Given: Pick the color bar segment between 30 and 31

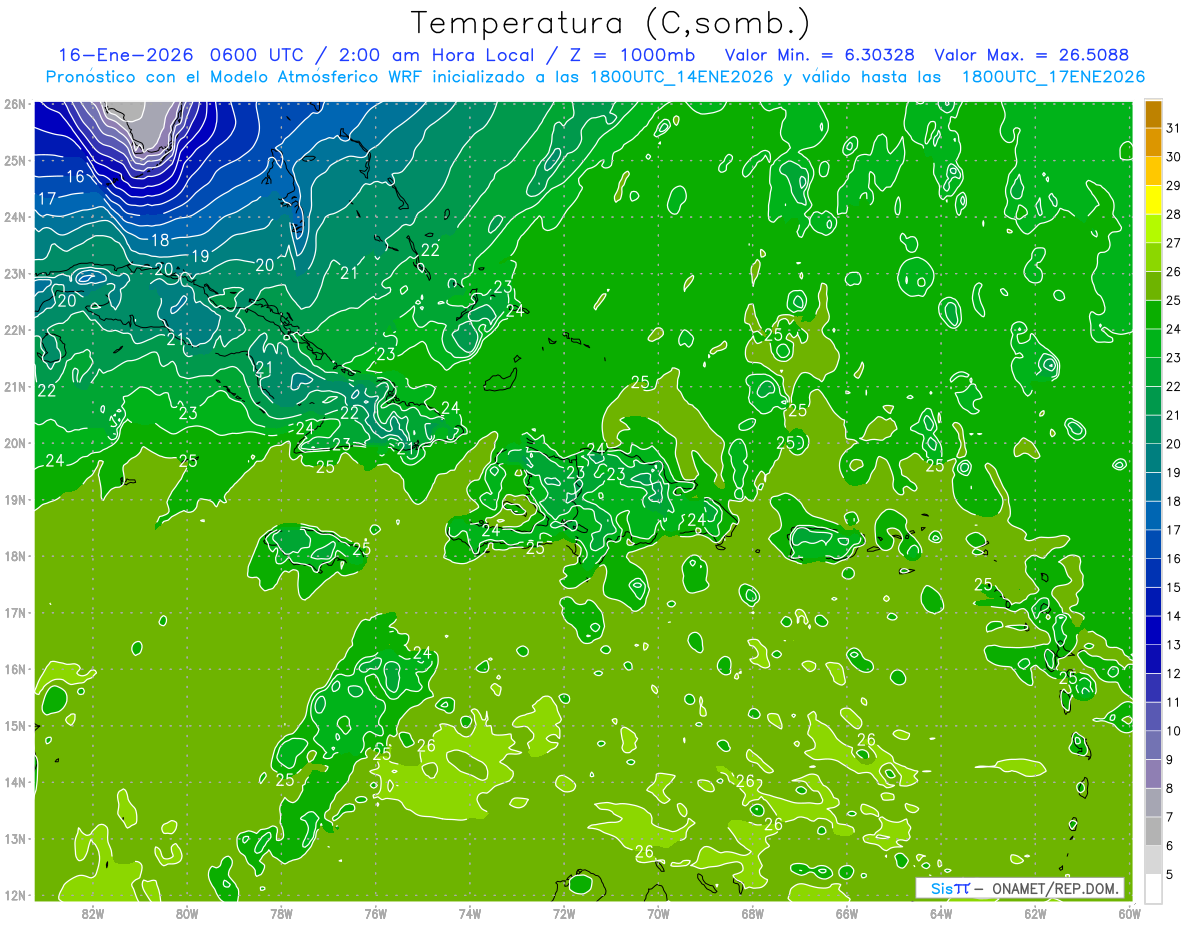Looking at the screenshot, I should [1153, 143].
